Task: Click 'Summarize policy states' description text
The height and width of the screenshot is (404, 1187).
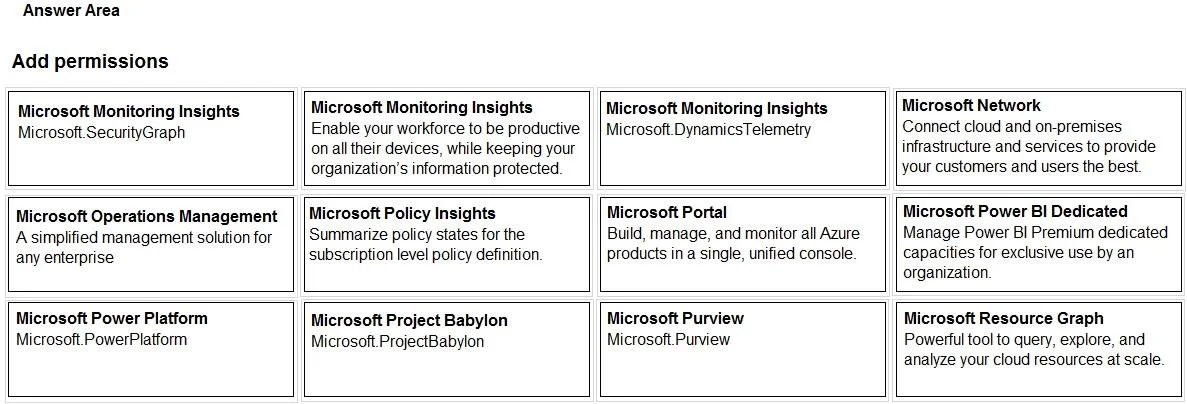Action: pos(426,244)
